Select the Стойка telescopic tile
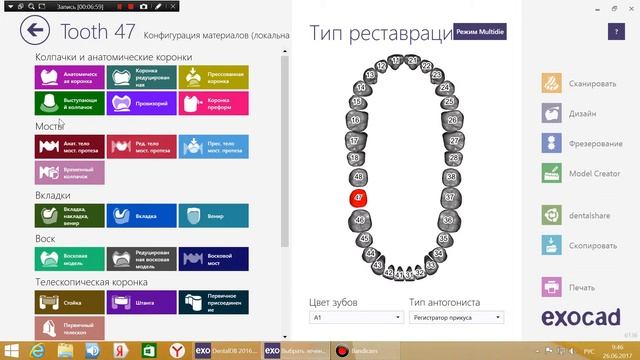The image size is (640, 360). [70, 302]
